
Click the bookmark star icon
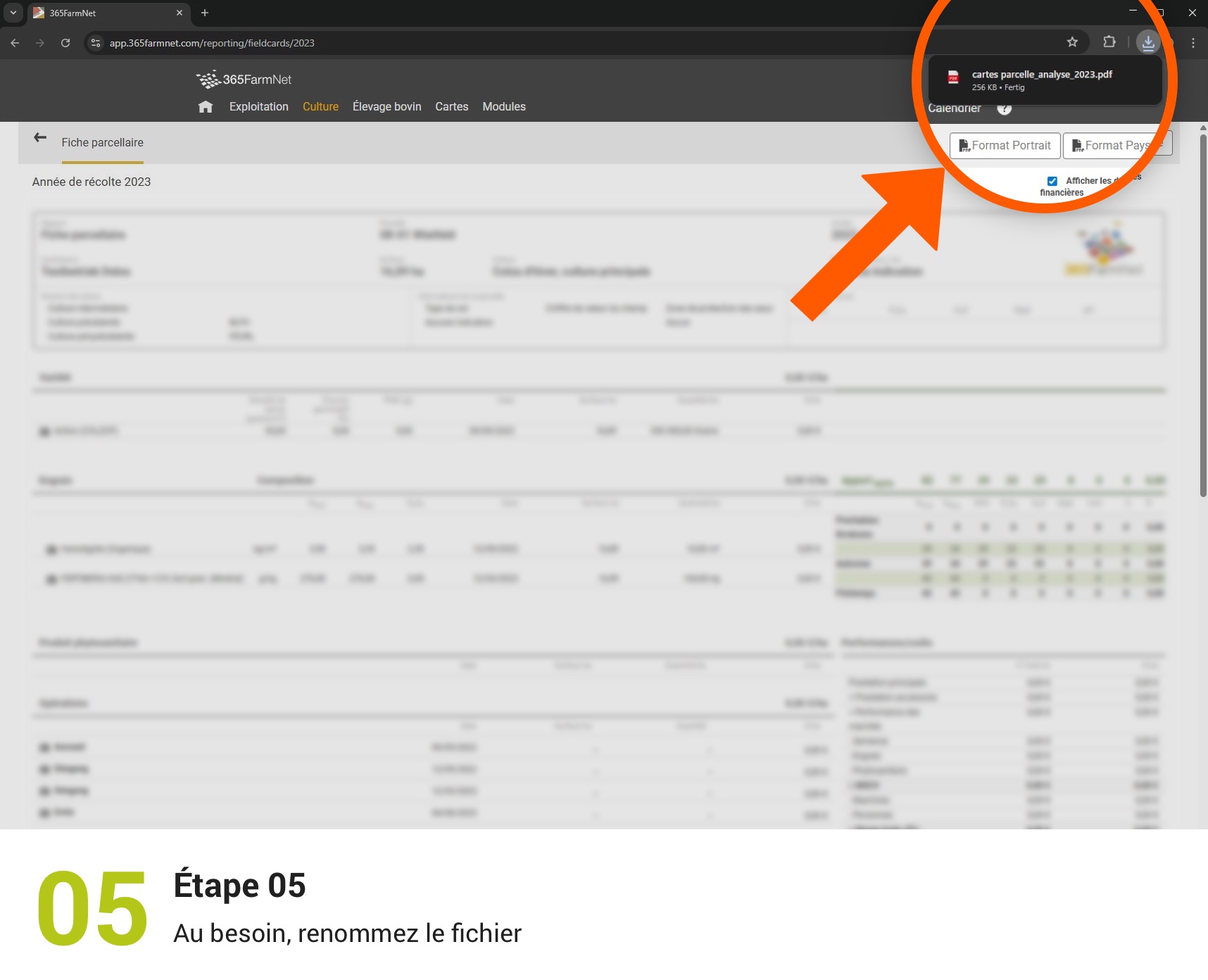coord(1072,42)
